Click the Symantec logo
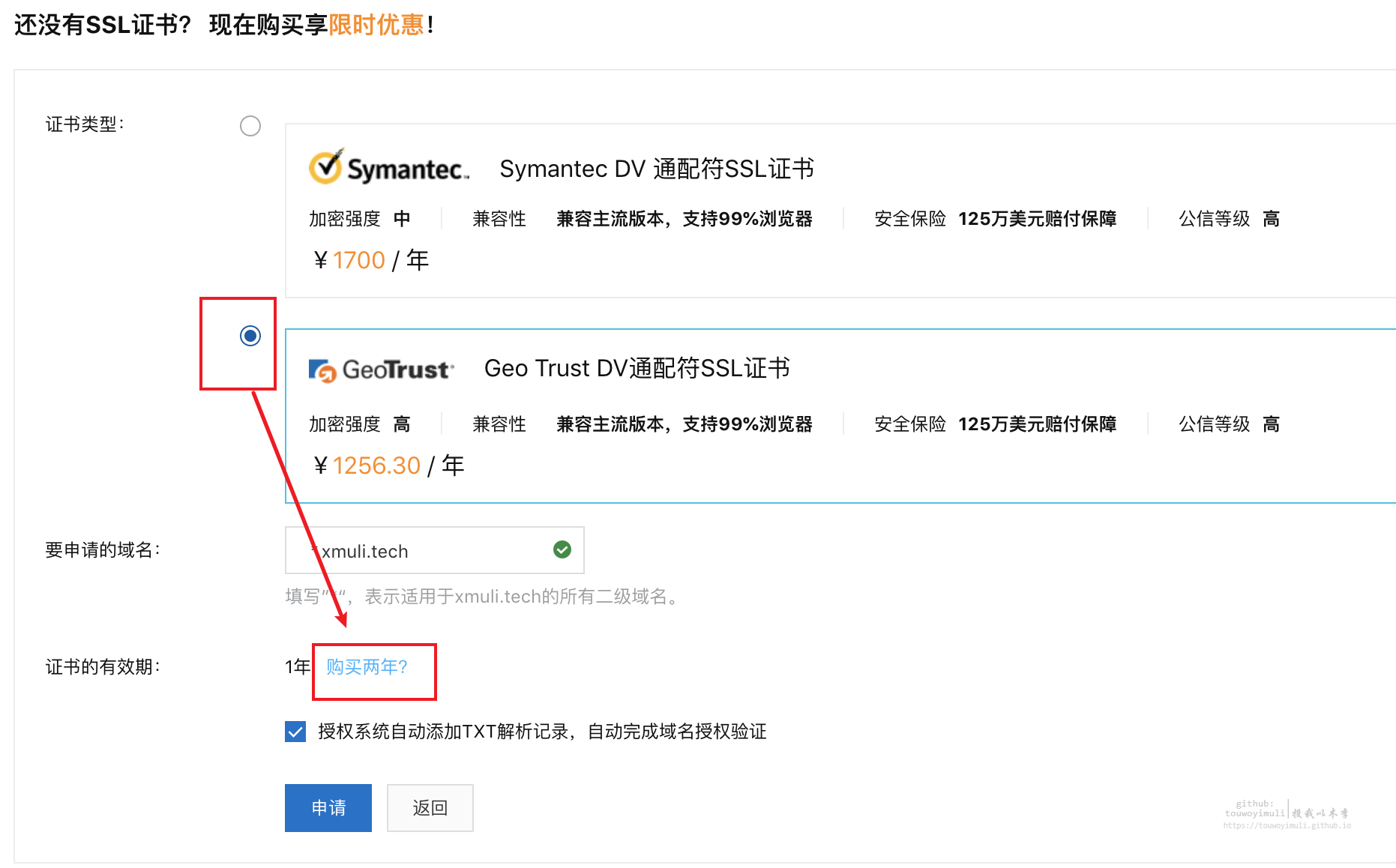 click(x=389, y=168)
